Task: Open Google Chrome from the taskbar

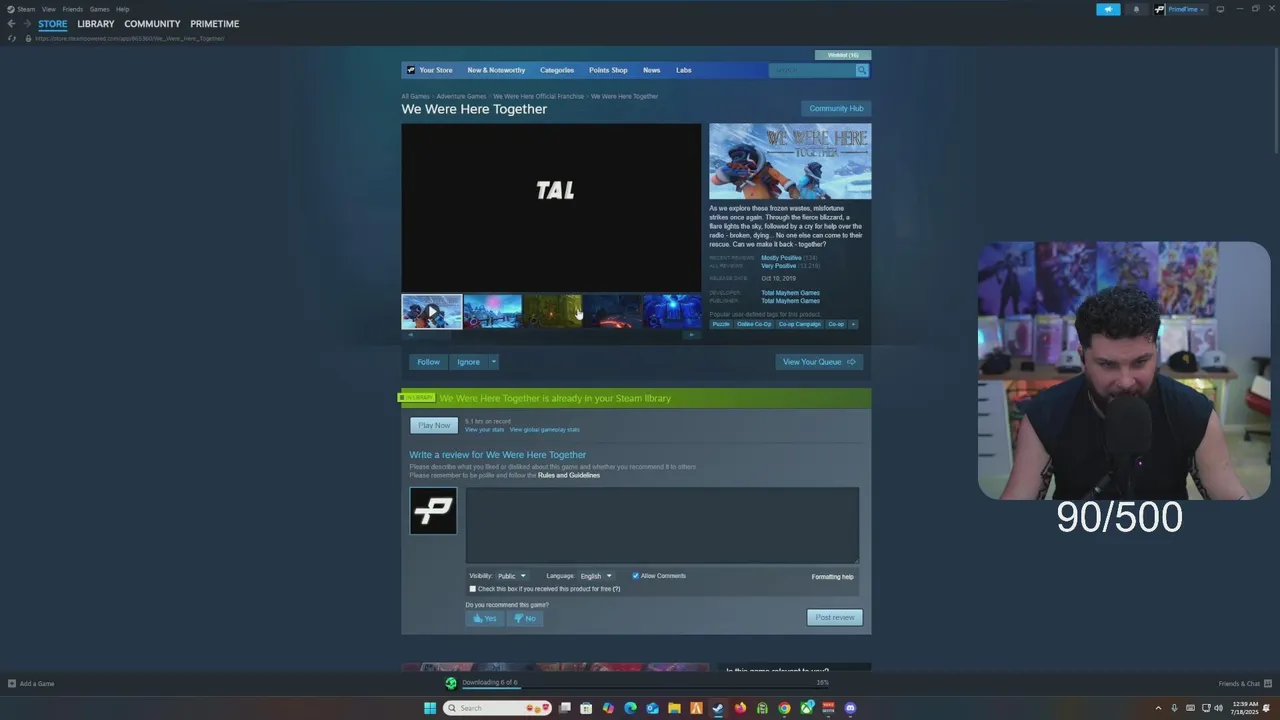Action: pos(784,708)
